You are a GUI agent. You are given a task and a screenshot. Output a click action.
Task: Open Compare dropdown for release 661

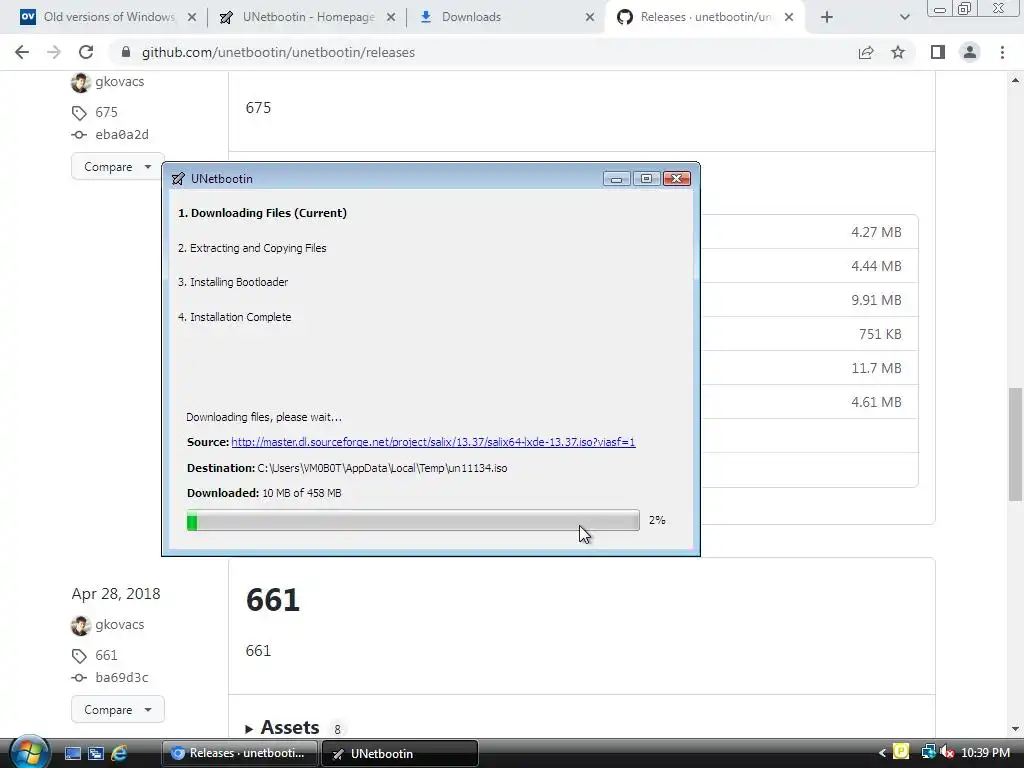click(118, 709)
